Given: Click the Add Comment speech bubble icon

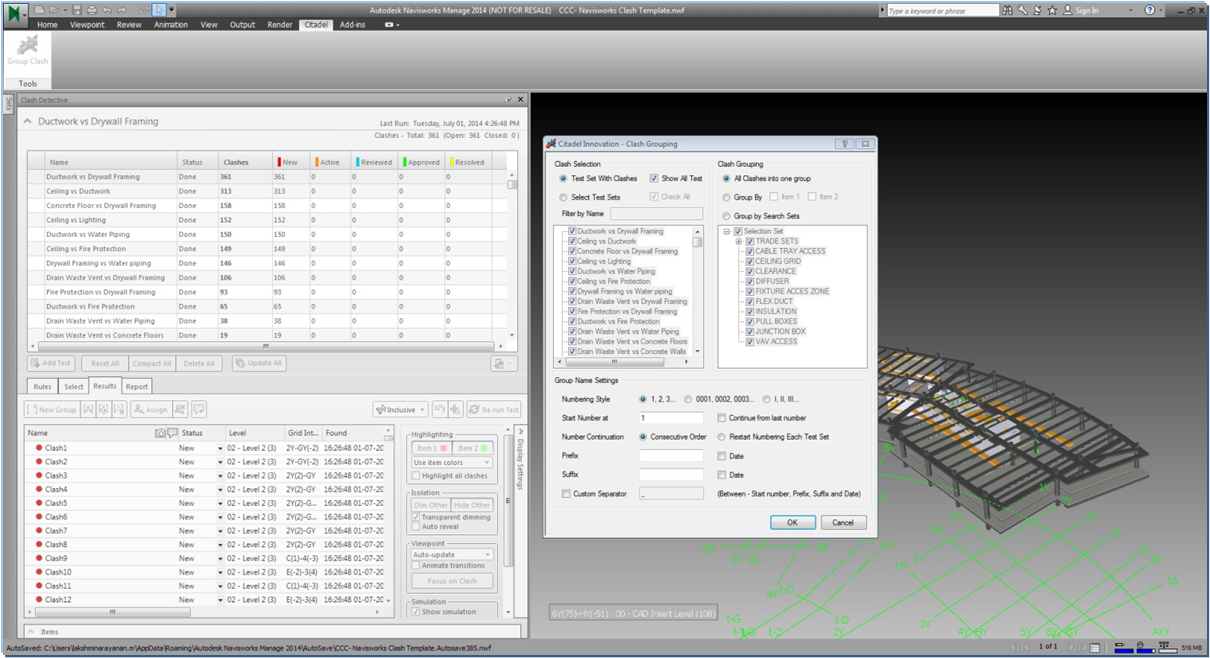Looking at the screenshot, I should pyautogui.click(x=199, y=409).
